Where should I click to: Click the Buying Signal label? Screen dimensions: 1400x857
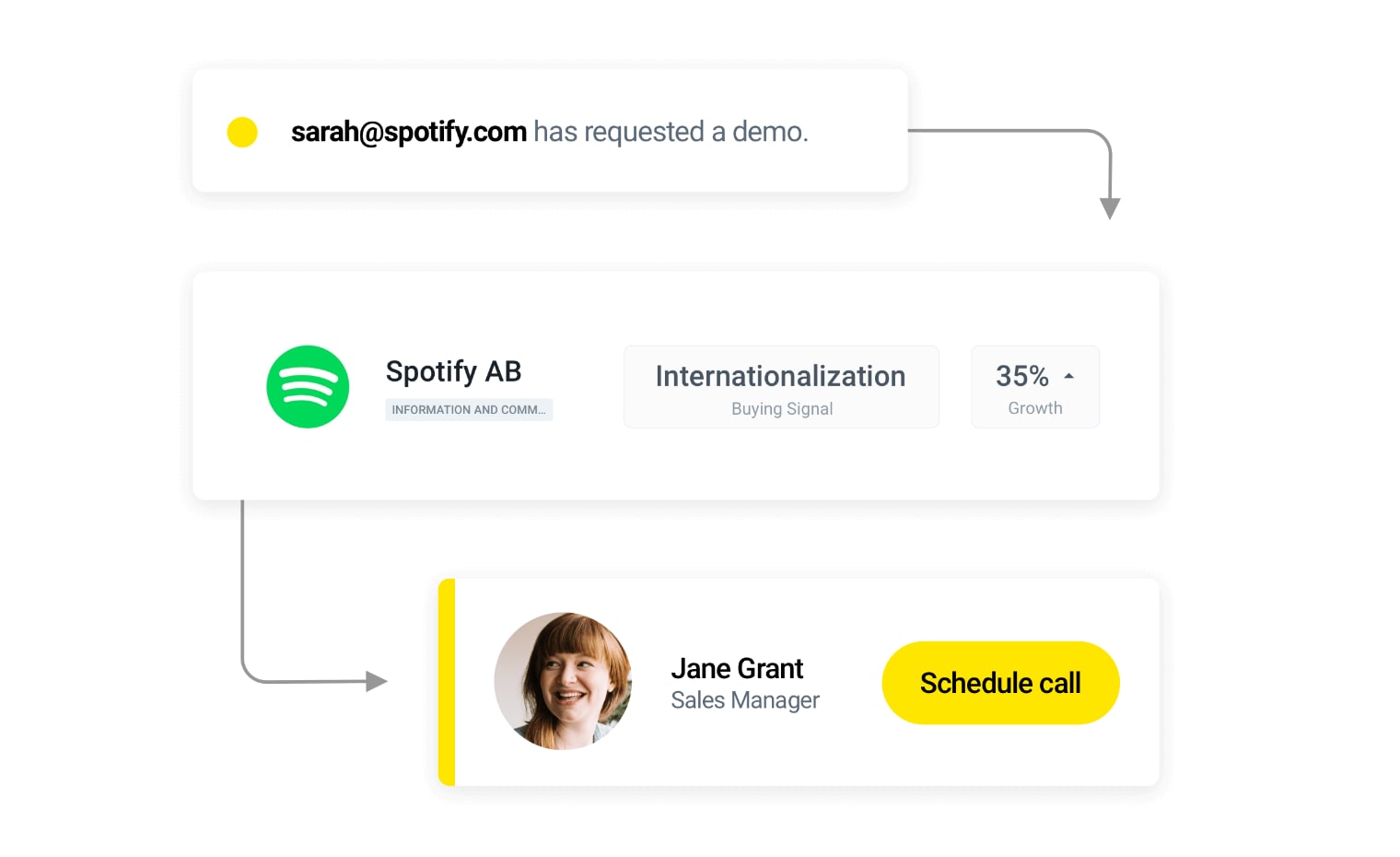(782, 409)
